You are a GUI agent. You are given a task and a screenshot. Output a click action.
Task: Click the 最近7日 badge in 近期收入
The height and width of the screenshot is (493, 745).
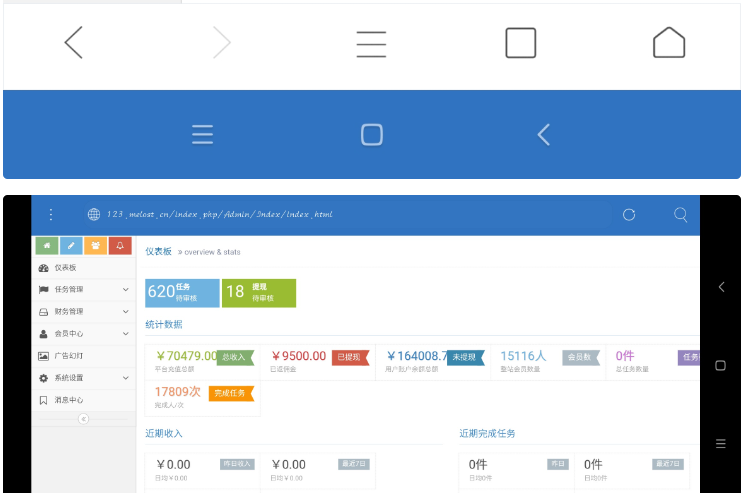[354, 464]
